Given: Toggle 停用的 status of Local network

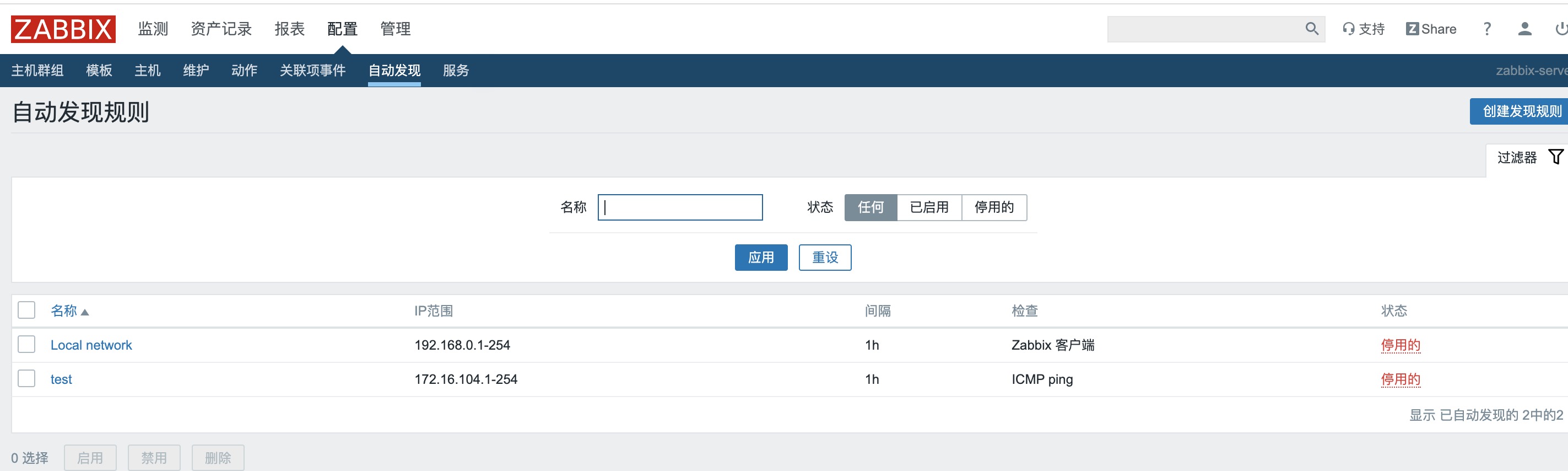Looking at the screenshot, I should point(1400,345).
